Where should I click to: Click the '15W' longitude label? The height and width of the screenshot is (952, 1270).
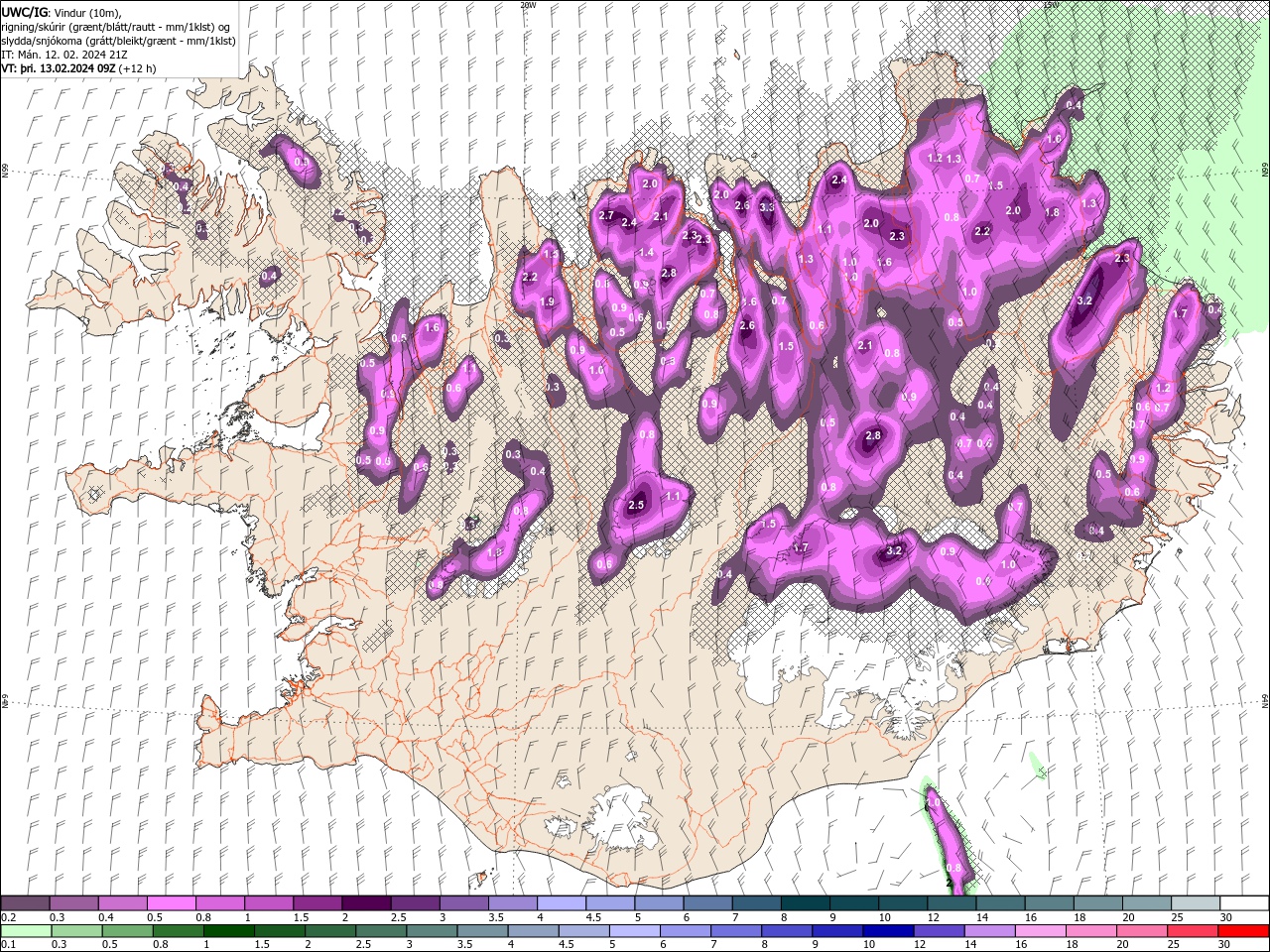1051,5
